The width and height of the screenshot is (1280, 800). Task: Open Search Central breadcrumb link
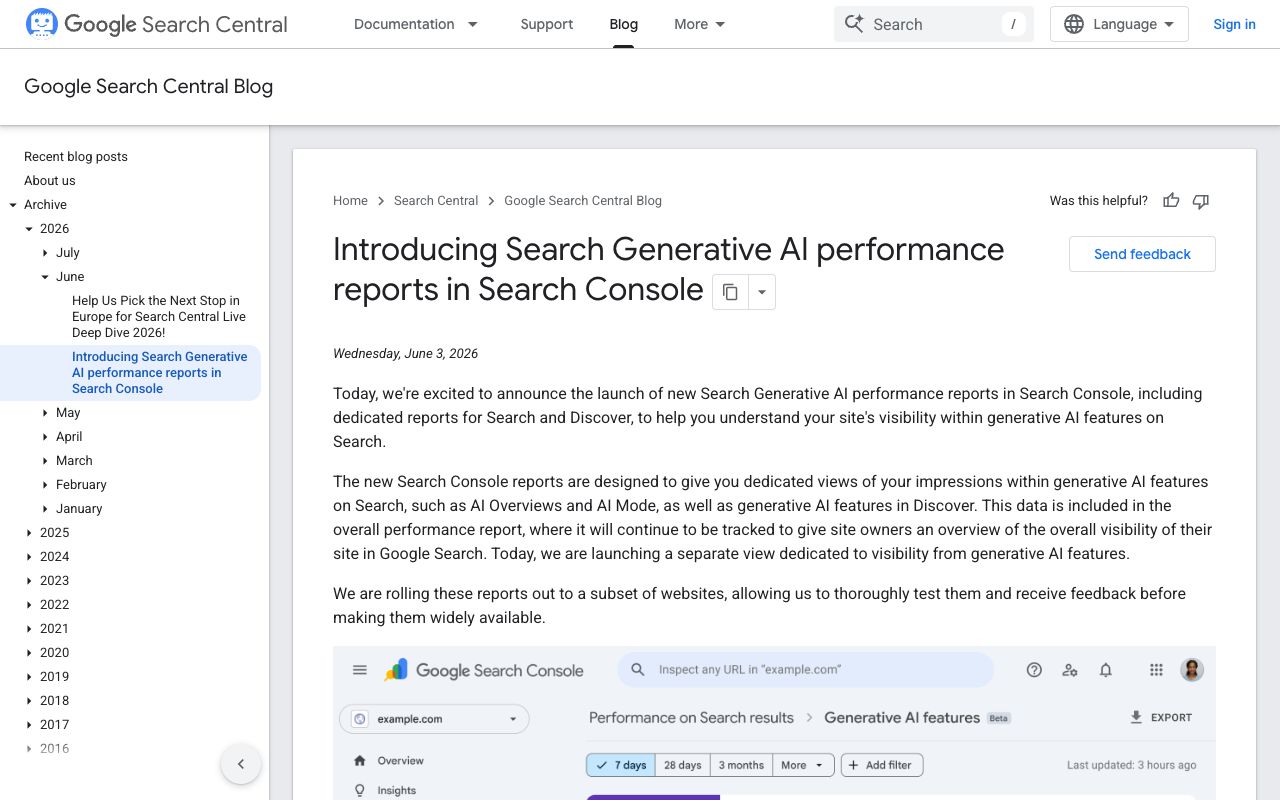(x=436, y=201)
